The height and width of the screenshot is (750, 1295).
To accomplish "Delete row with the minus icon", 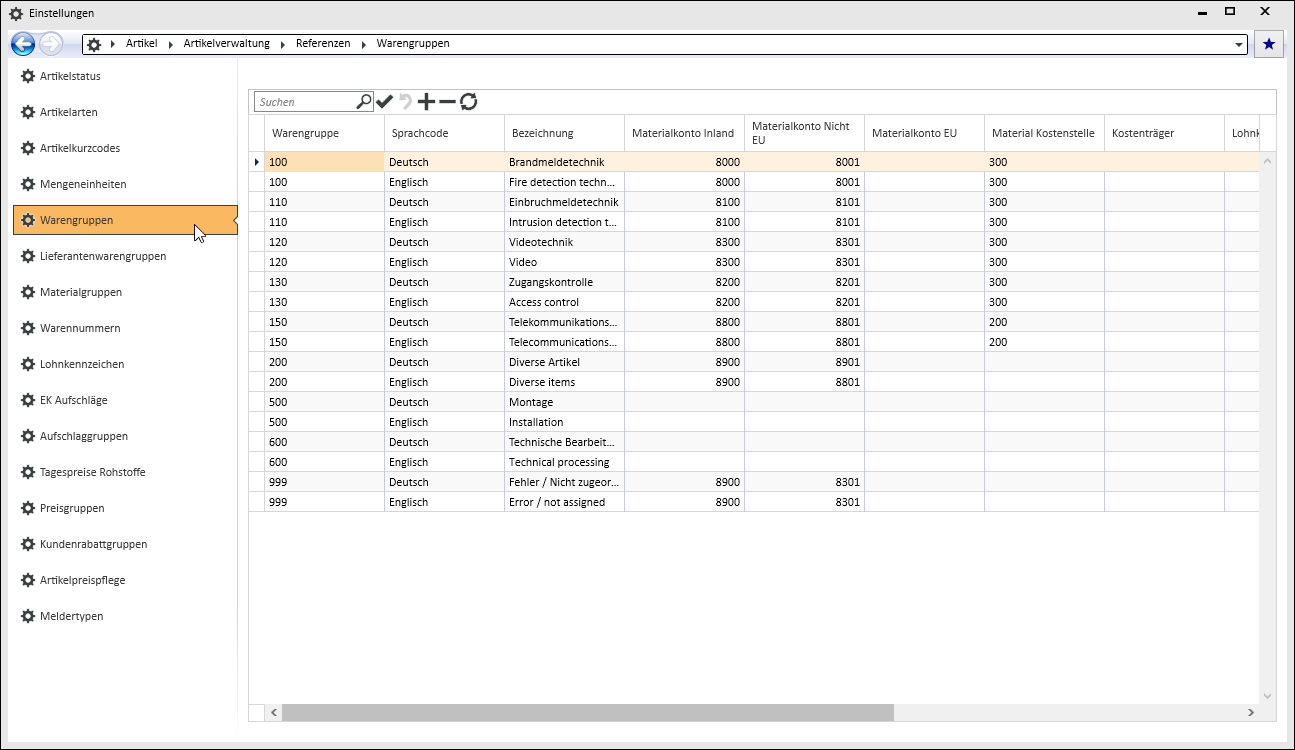I will click(447, 101).
